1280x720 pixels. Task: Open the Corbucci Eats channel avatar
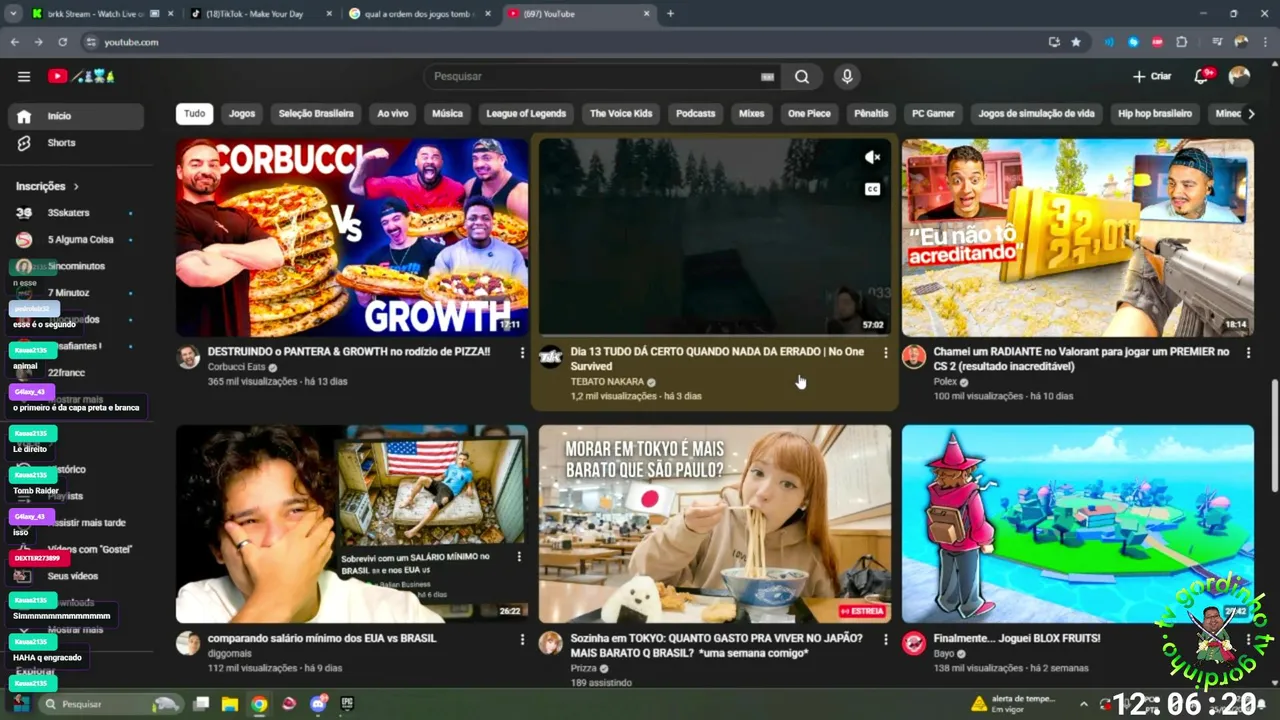coord(188,357)
